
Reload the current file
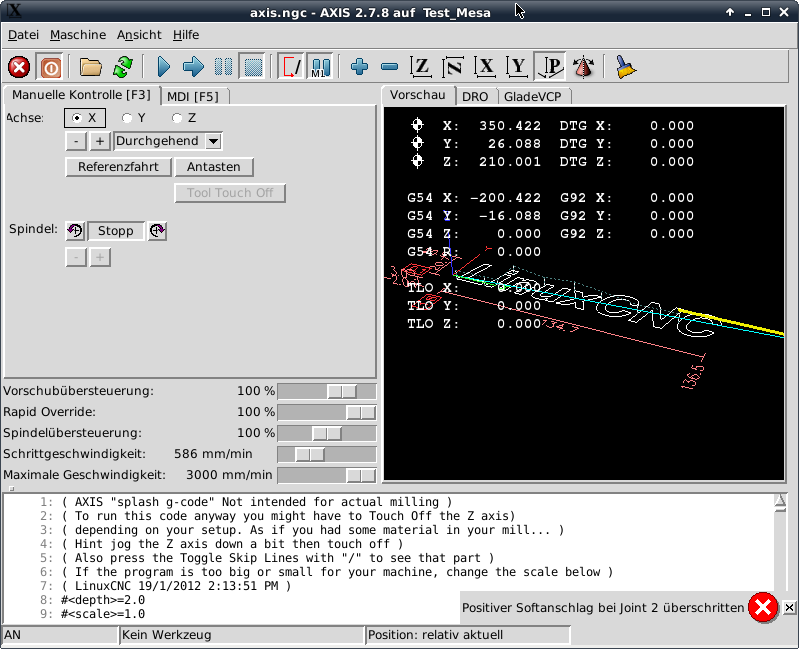tap(123, 67)
